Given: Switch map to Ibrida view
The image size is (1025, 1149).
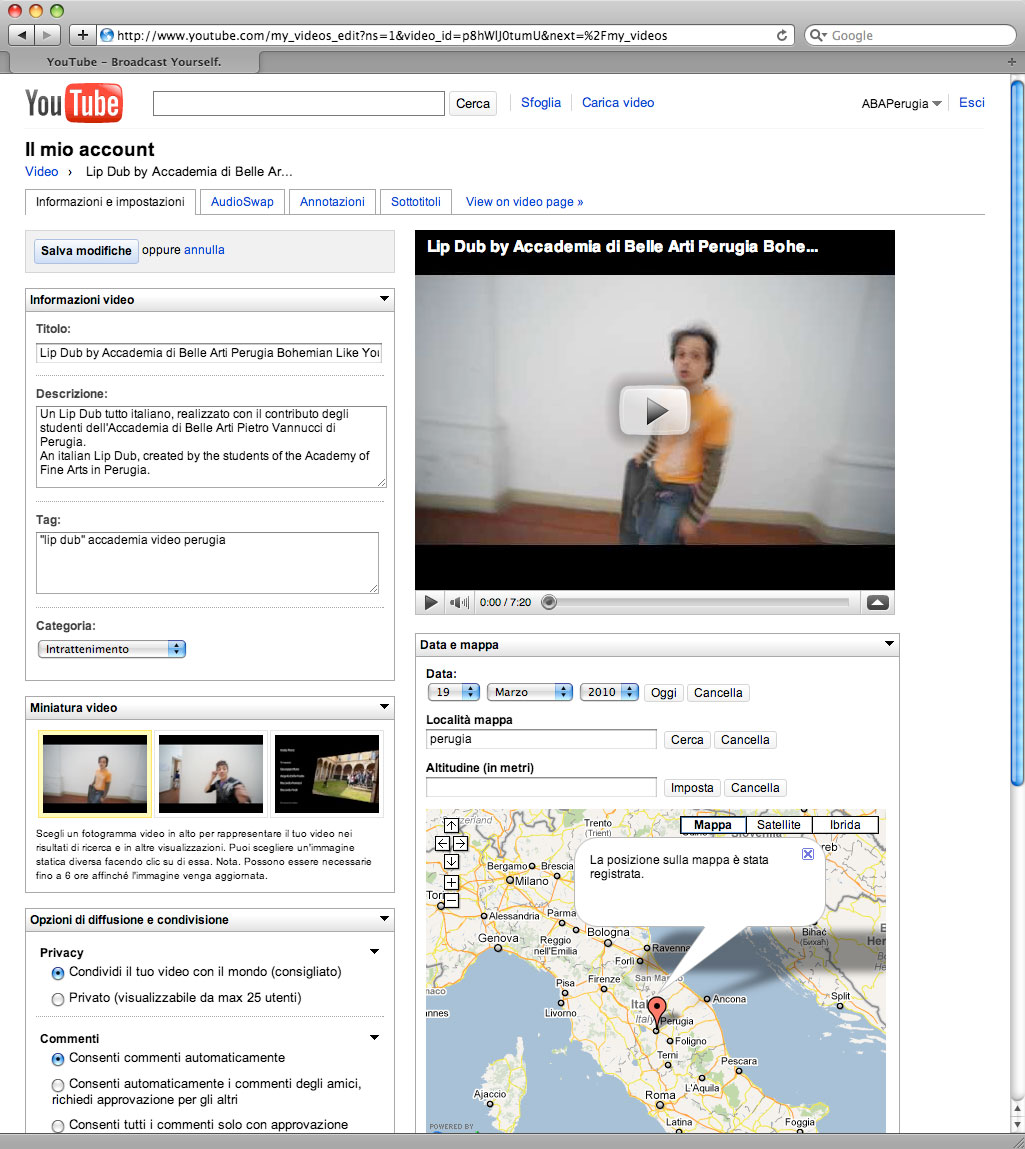Looking at the screenshot, I should pyautogui.click(x=845, y=825).
